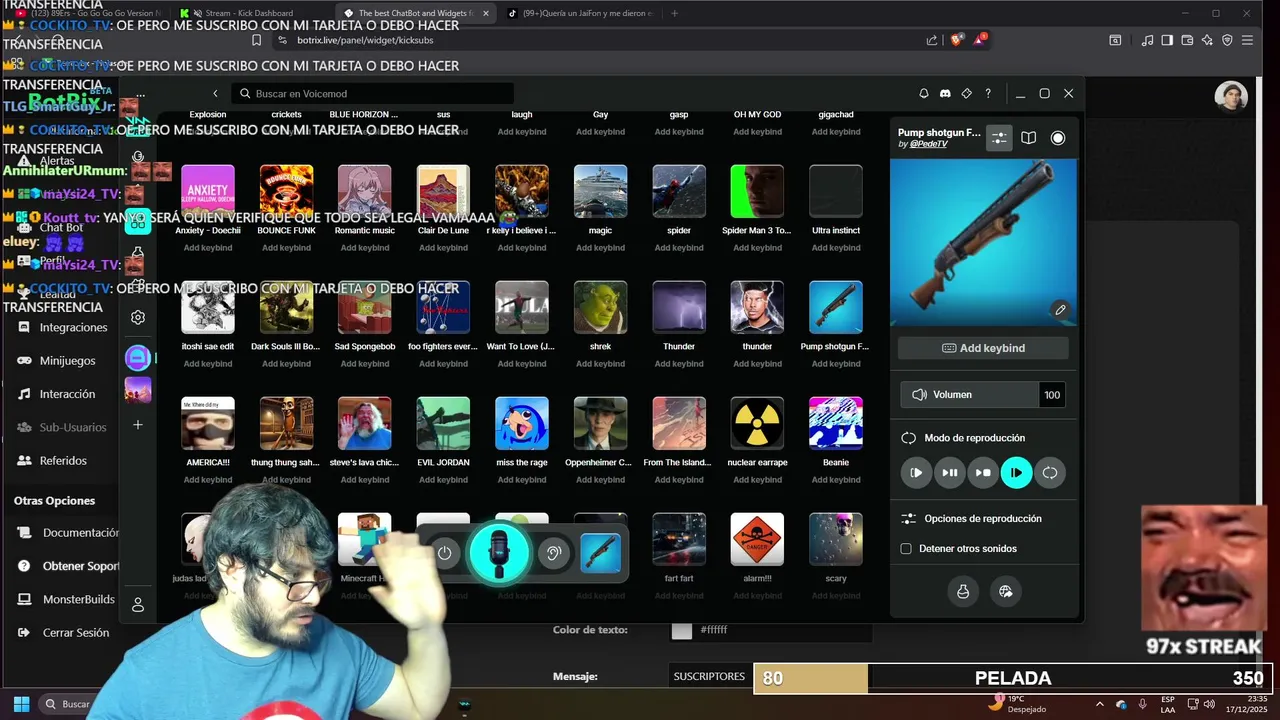Open the Windows Start button
Screen dimensions: 1280x720
pos(21,704)
